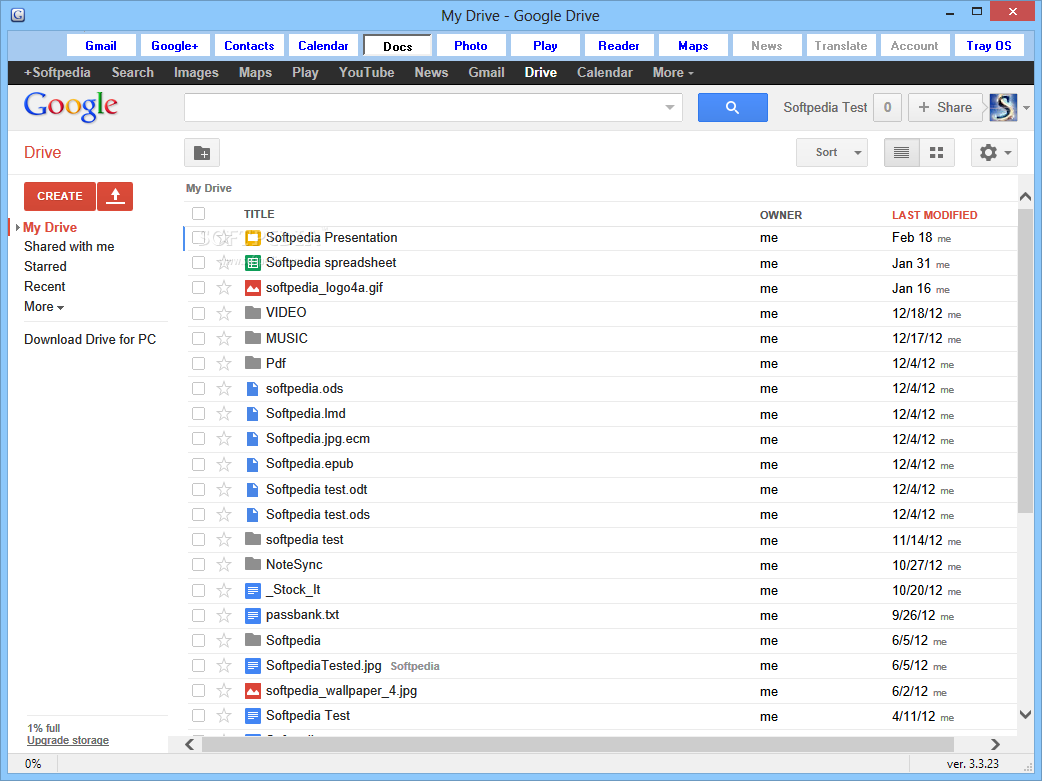Click the OWNER column header
Image resolution: width=1042 pixels, height=781 pixels.
pyautogui.click(x=781, y=215)
